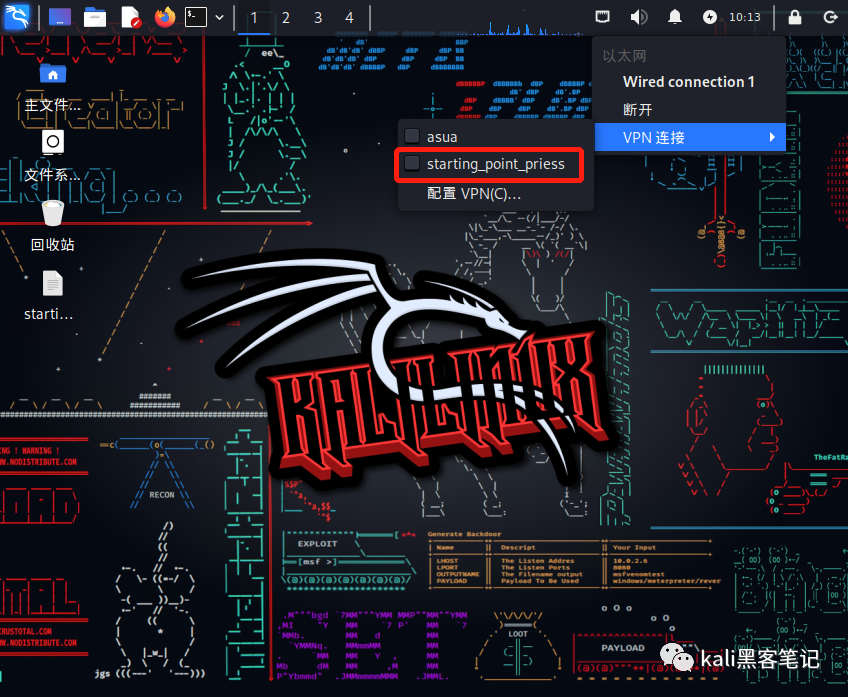The width and height of the screenshot is (848, 697).
Task: Launch Firefox from the top panel
Action: (164, 16)
